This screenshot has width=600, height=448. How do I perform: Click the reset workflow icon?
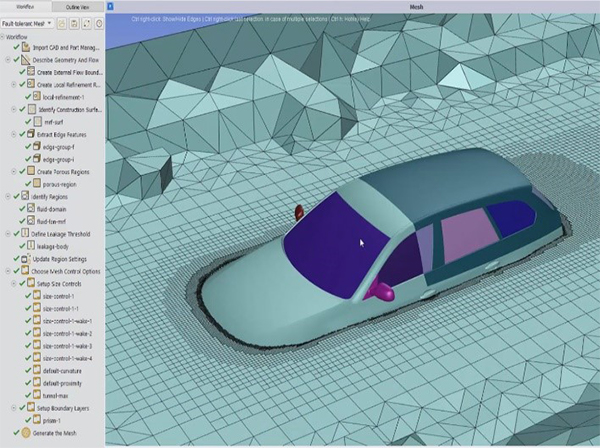[86, 22]
